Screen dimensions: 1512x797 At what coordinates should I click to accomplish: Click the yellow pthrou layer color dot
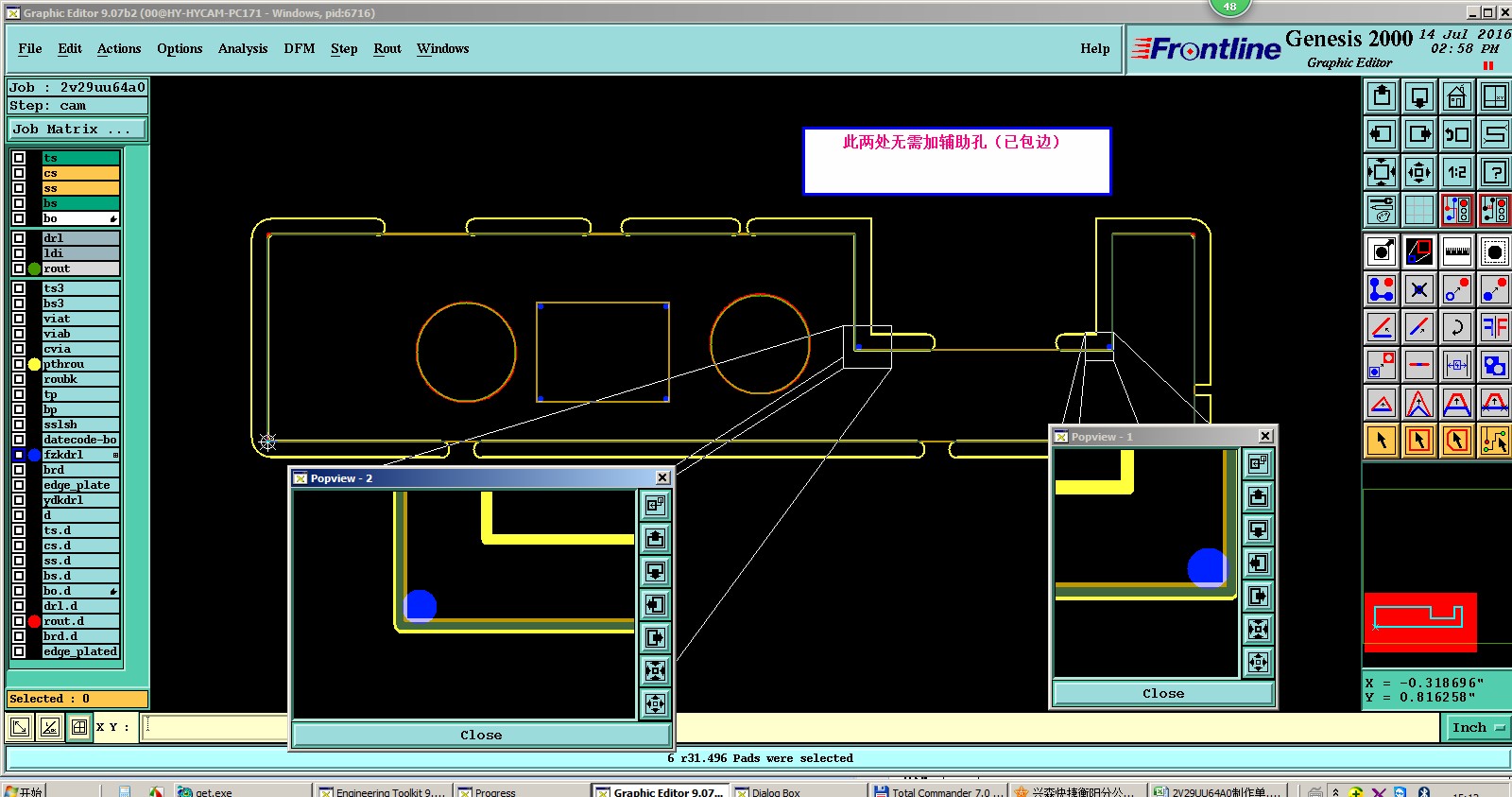pyautogui.click(x=34, y=364)
